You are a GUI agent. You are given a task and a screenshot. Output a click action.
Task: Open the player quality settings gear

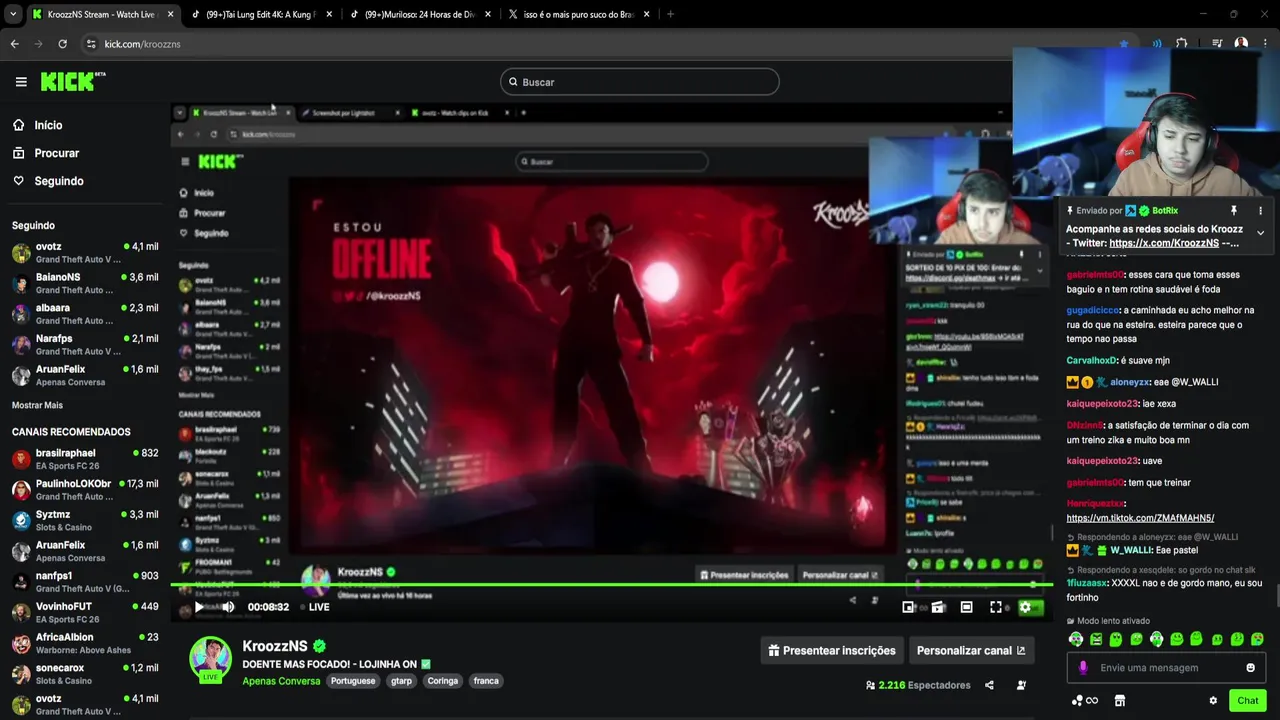point(1025,607)
